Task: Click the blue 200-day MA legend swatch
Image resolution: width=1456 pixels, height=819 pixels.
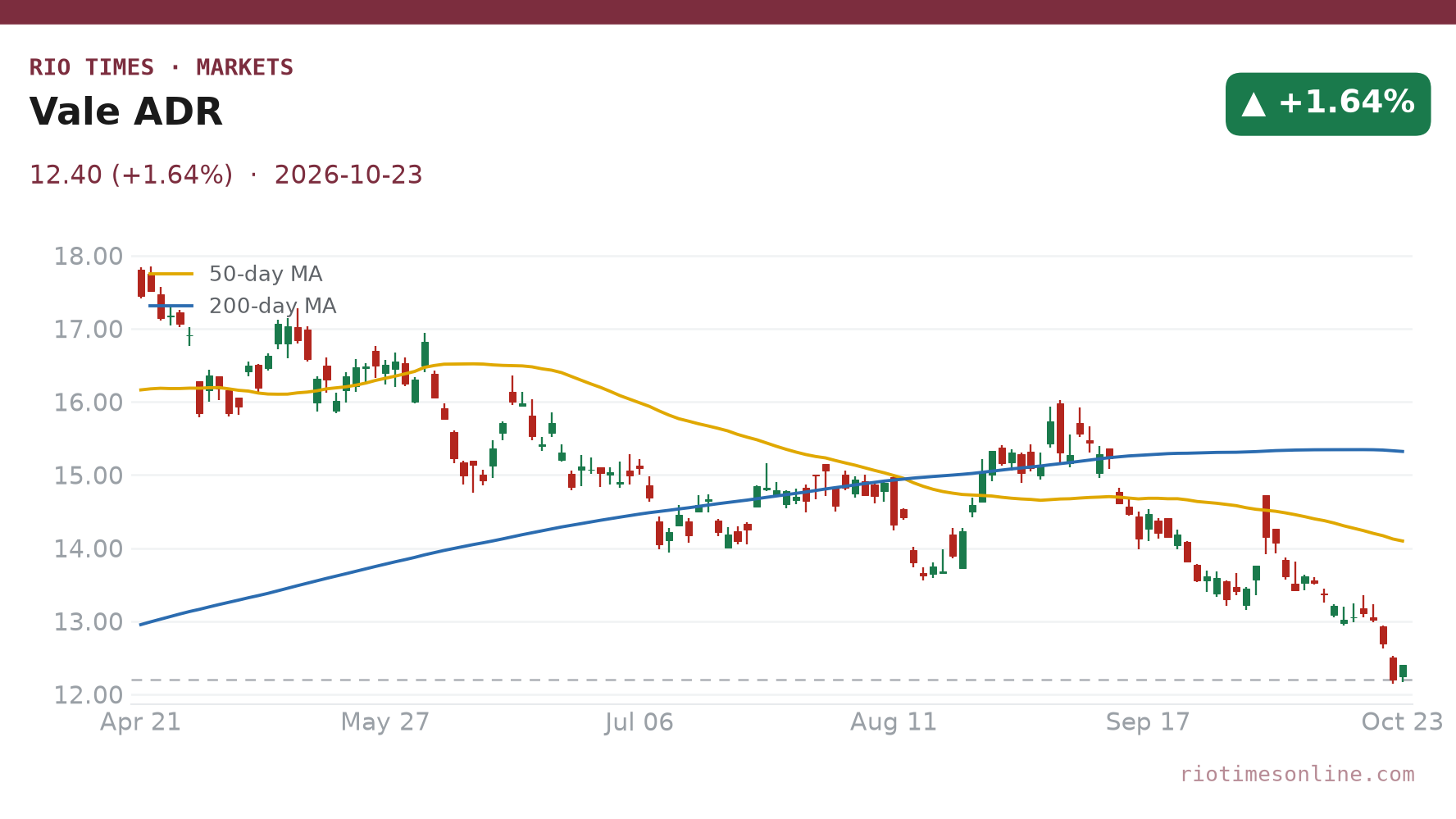Action: coord(171,306)
